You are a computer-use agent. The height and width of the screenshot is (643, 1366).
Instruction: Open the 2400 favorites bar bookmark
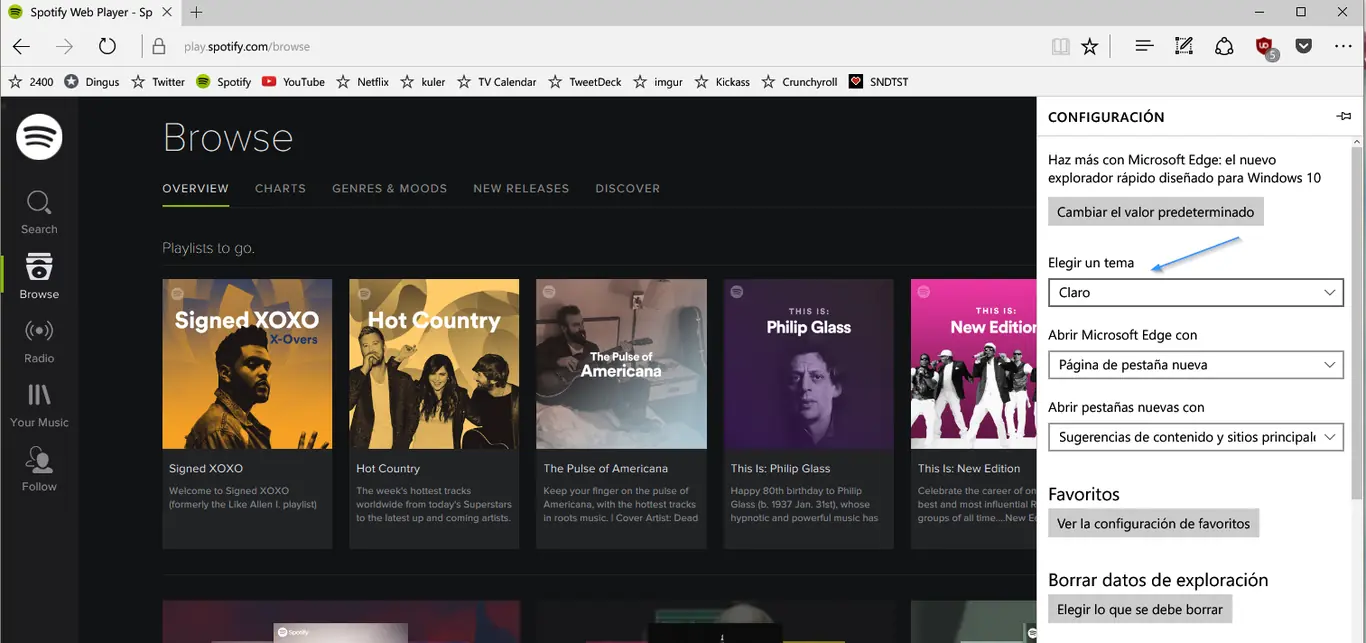pyautogui.click(x=31, y=82)
